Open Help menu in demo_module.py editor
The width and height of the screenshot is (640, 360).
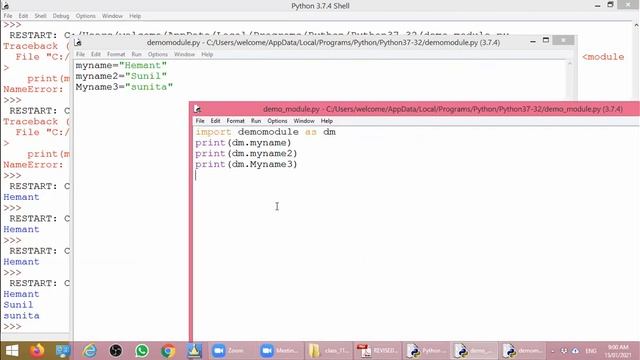click(x=326, y=121)
